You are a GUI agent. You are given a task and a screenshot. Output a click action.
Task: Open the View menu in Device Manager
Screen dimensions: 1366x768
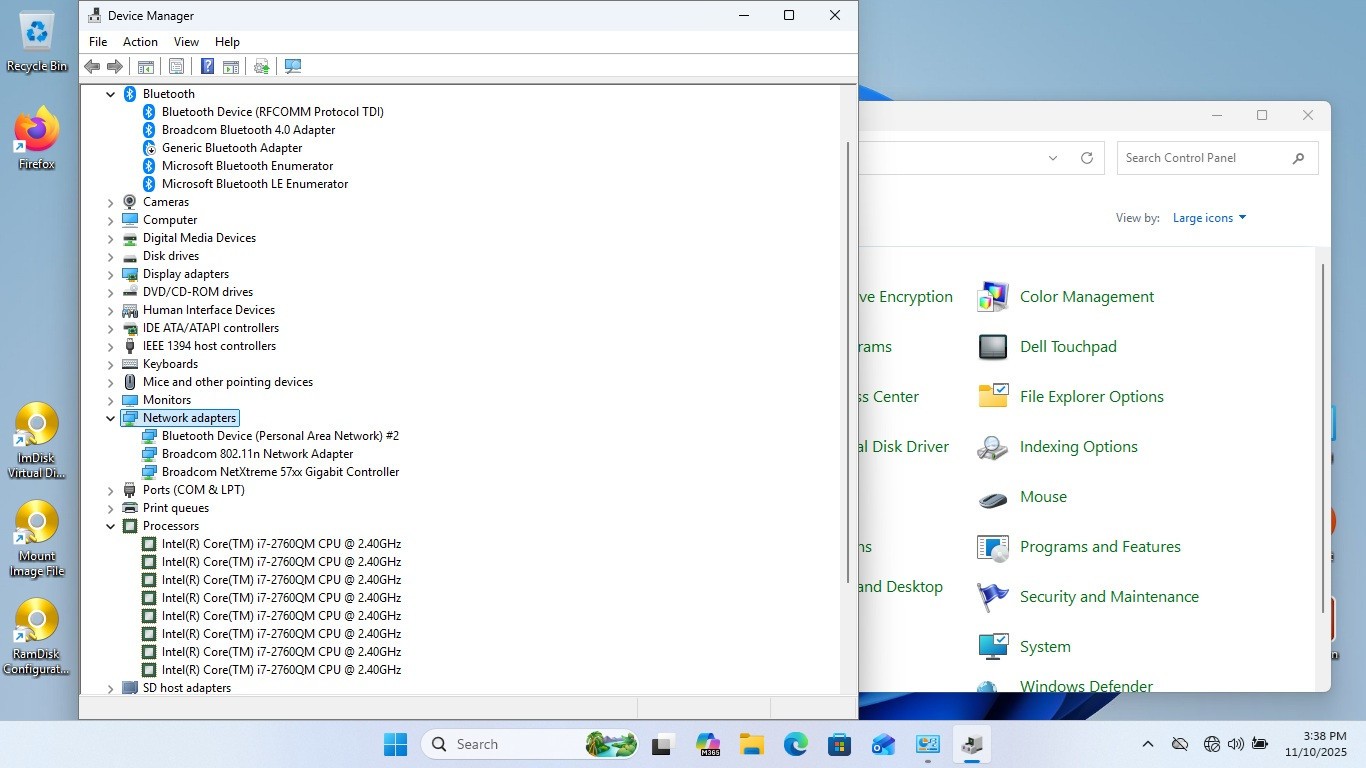186,42
